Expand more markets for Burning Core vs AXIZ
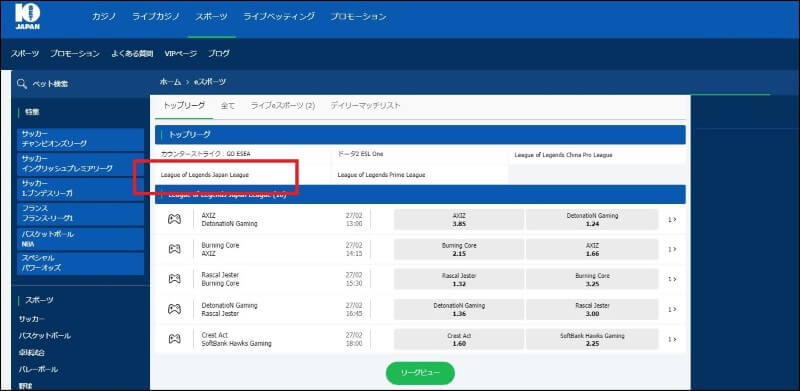Image resolution: width=800 pixels, height=391 pixels. pos(672,249)
